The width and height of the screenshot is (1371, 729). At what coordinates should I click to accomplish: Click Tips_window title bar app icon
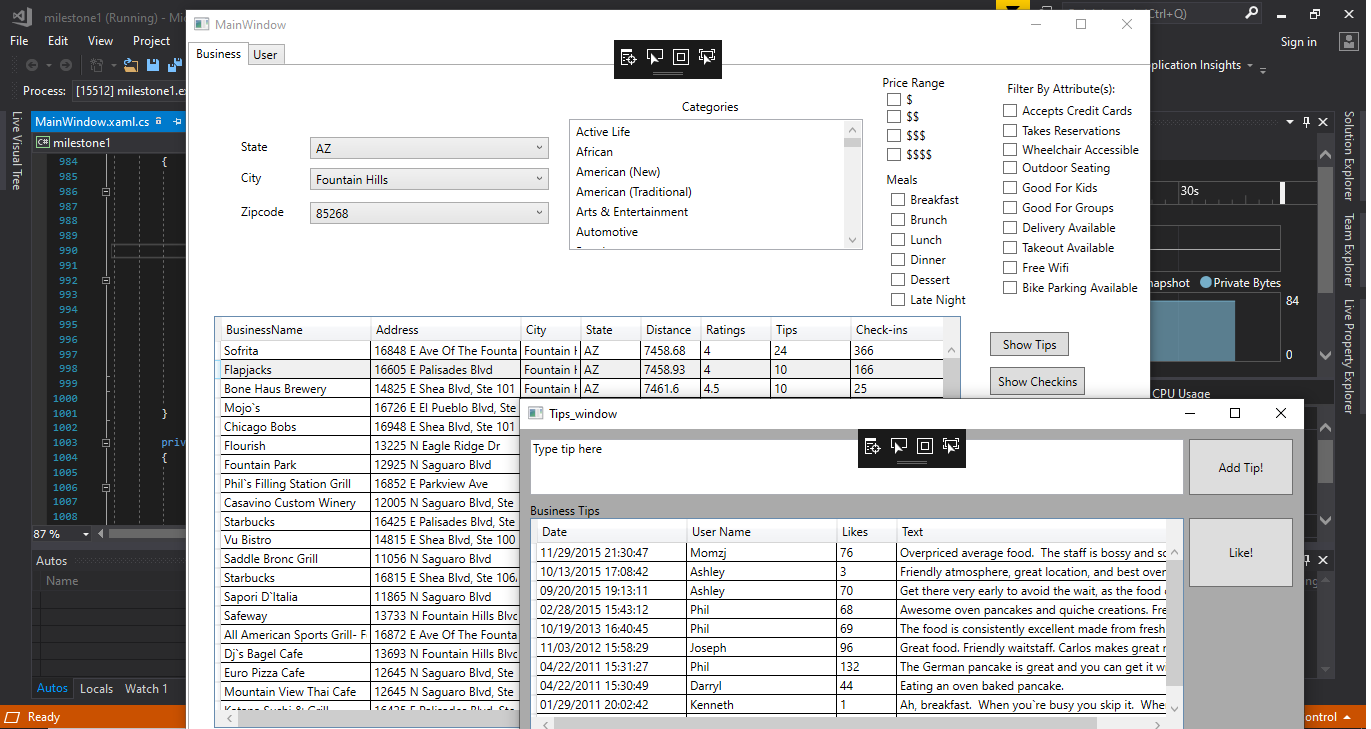pos(535,413)
